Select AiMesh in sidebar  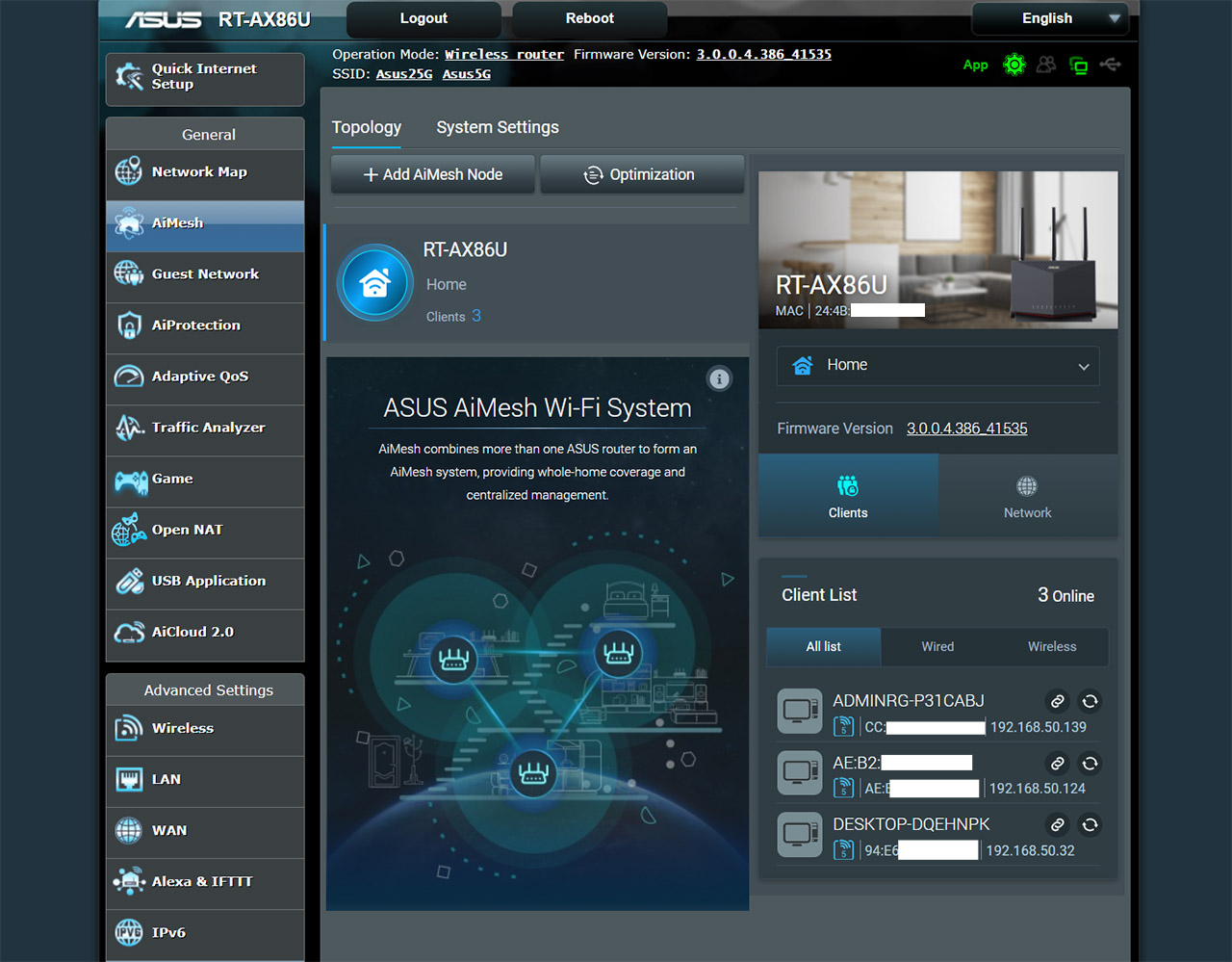(x=205, y=225)
